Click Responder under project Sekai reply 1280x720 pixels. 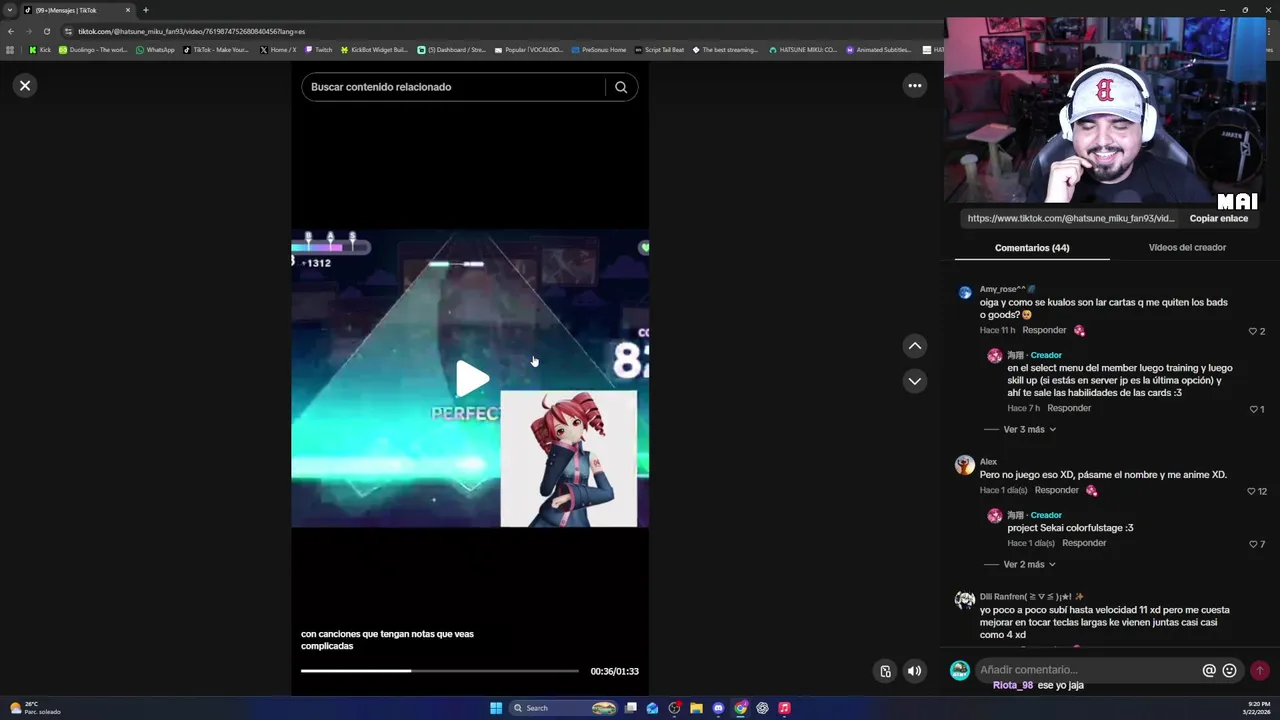(1084, 543)
